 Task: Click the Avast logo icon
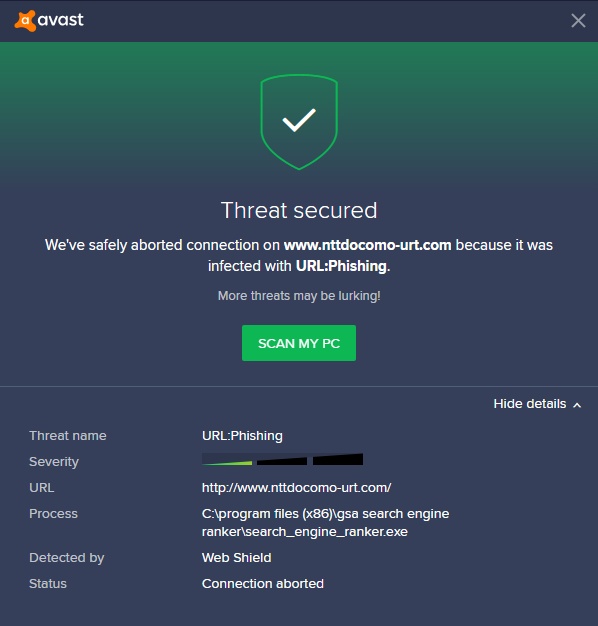[25, 21]
